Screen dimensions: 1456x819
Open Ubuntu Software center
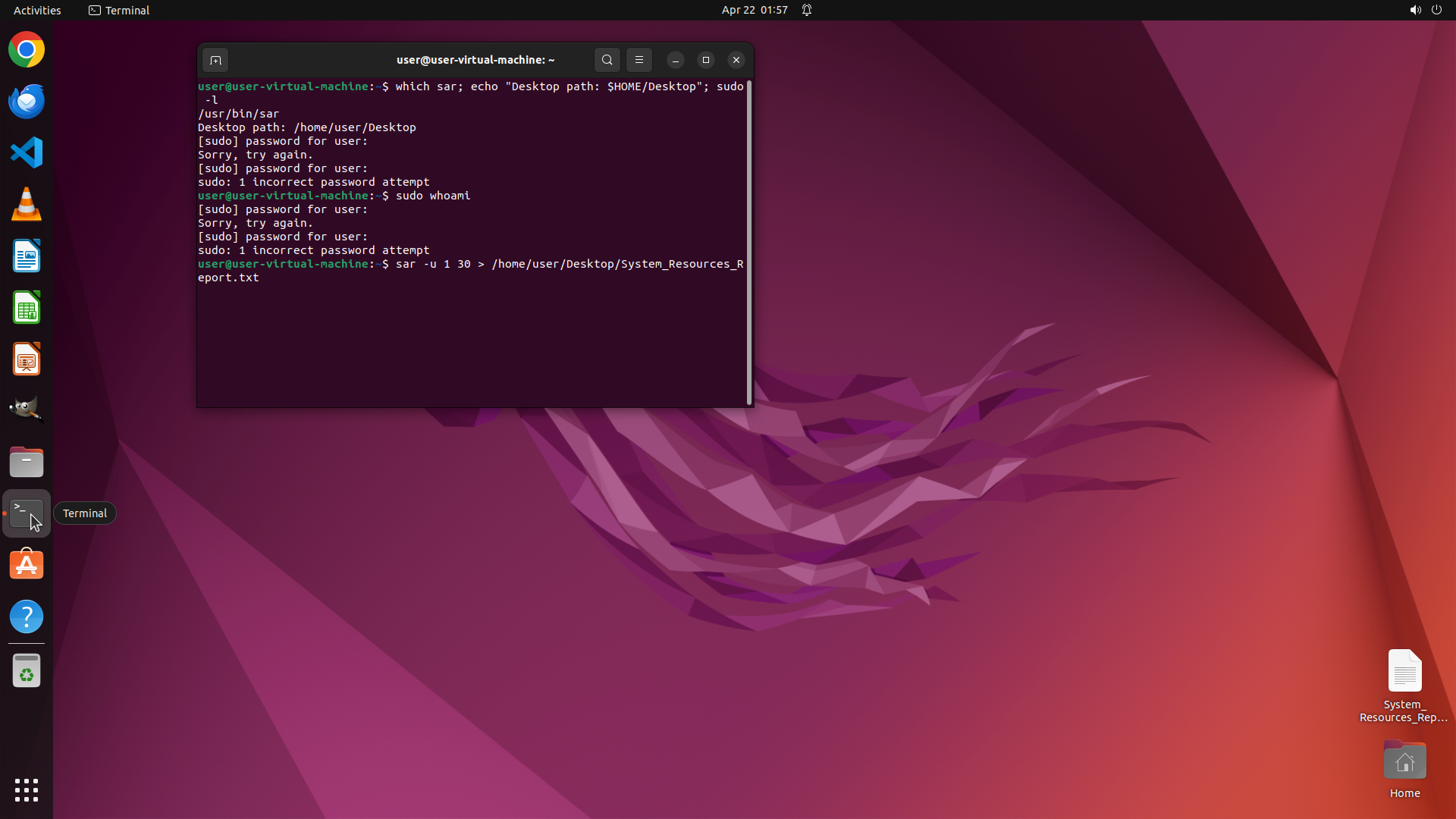[27, 565]
